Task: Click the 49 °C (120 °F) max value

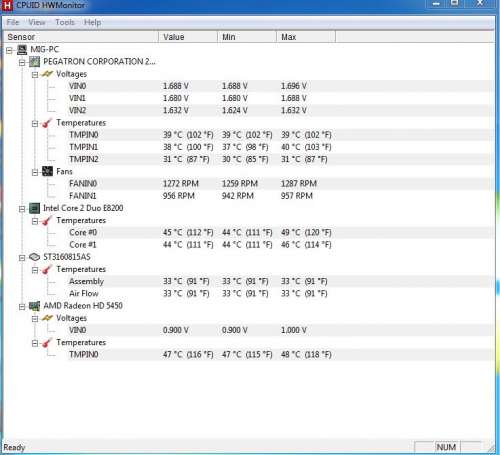Action: point(306,232)
